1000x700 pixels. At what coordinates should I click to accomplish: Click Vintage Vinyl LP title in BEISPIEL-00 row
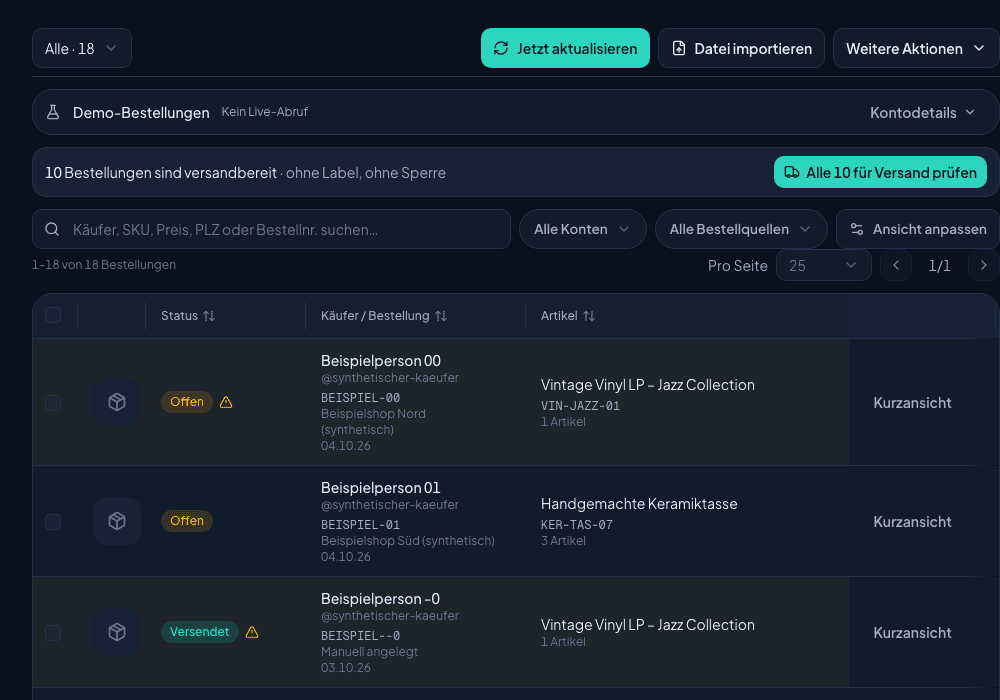[x=647, y=384]
